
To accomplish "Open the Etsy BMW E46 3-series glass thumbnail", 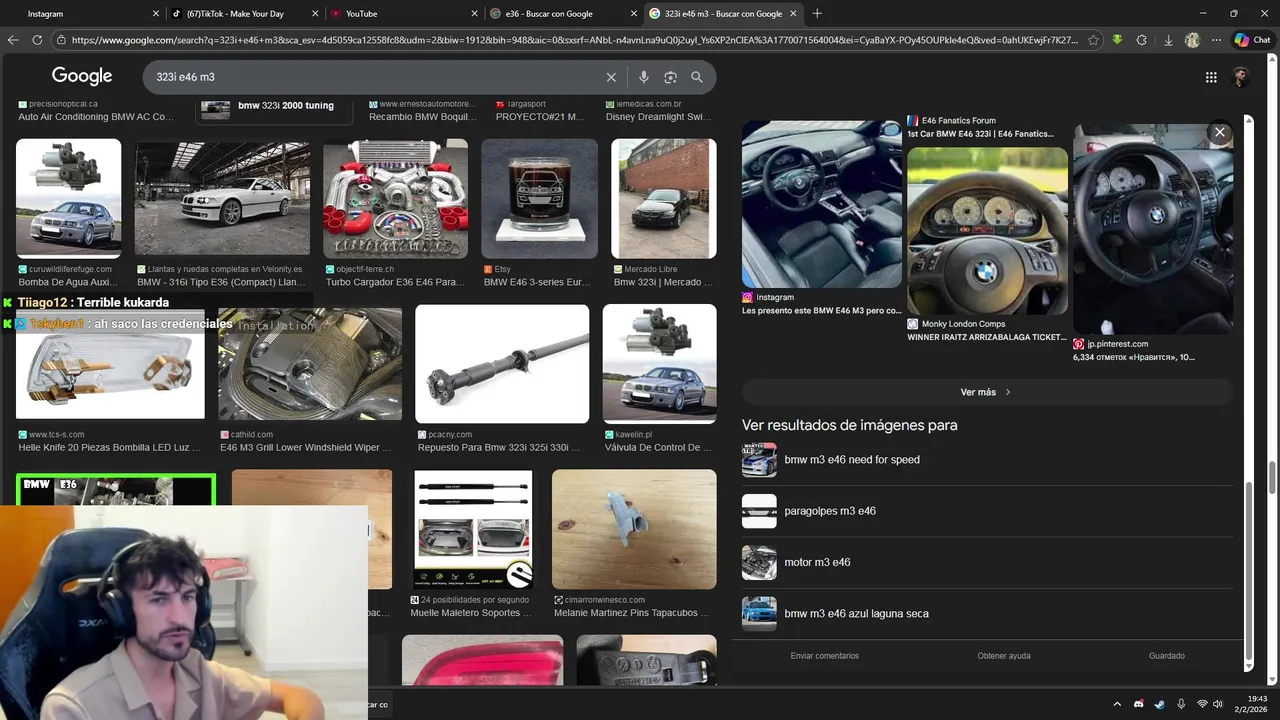I will (x=540, y=198).
